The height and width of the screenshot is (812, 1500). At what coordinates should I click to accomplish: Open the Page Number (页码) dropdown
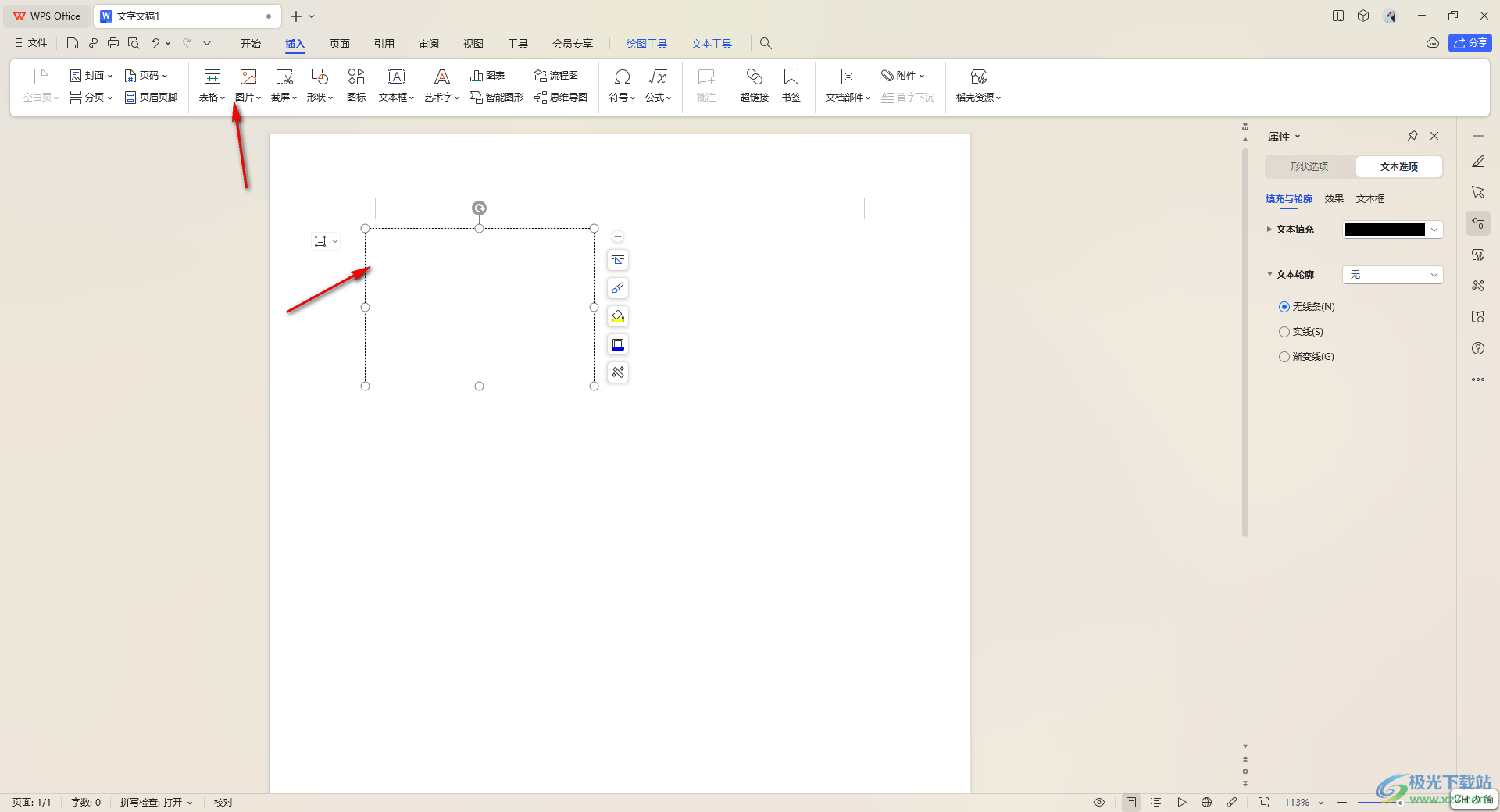[146, 76]
